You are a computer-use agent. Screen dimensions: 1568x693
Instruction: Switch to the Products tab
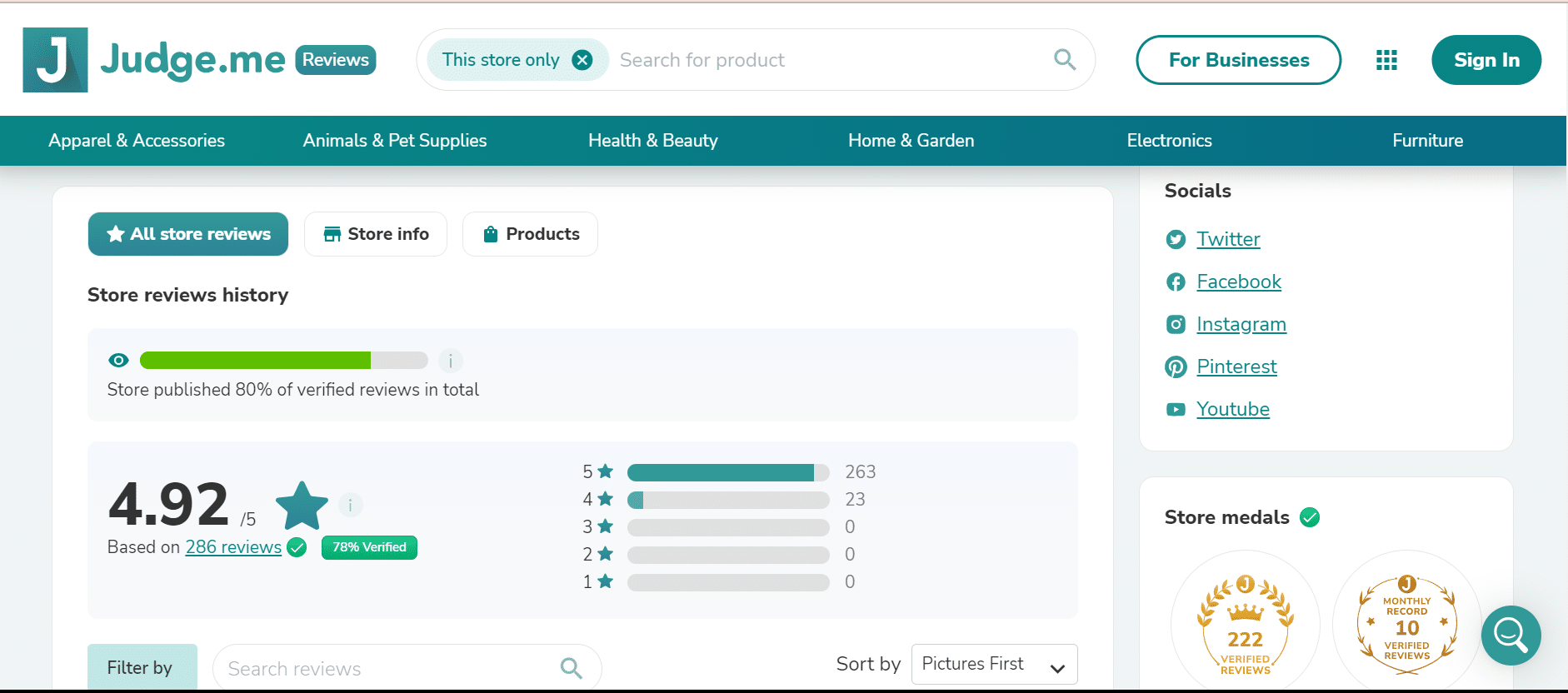pyautogui.click(x=530, y=234)
